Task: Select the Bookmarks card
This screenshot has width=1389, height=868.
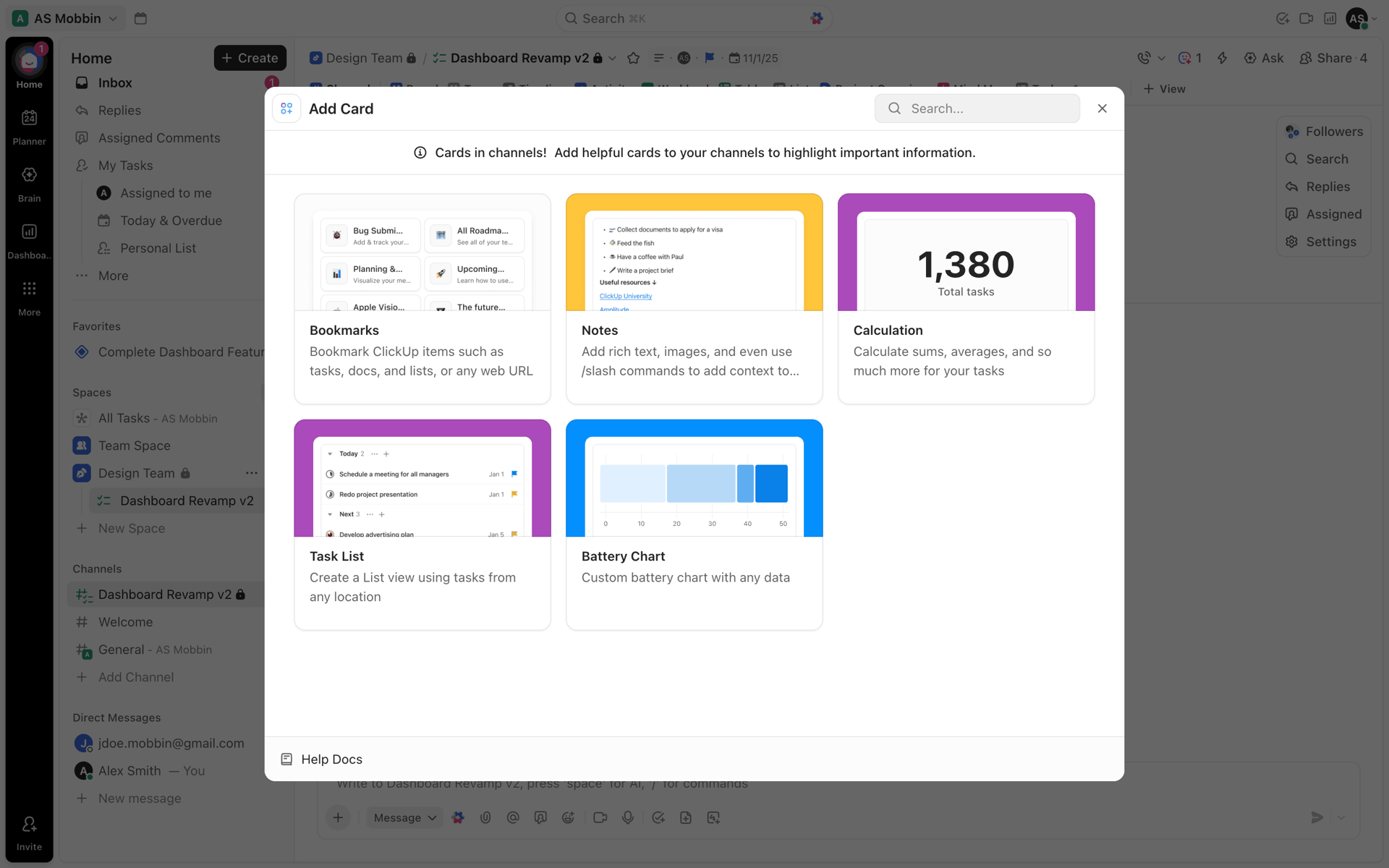Action: [x=422, y=298]
